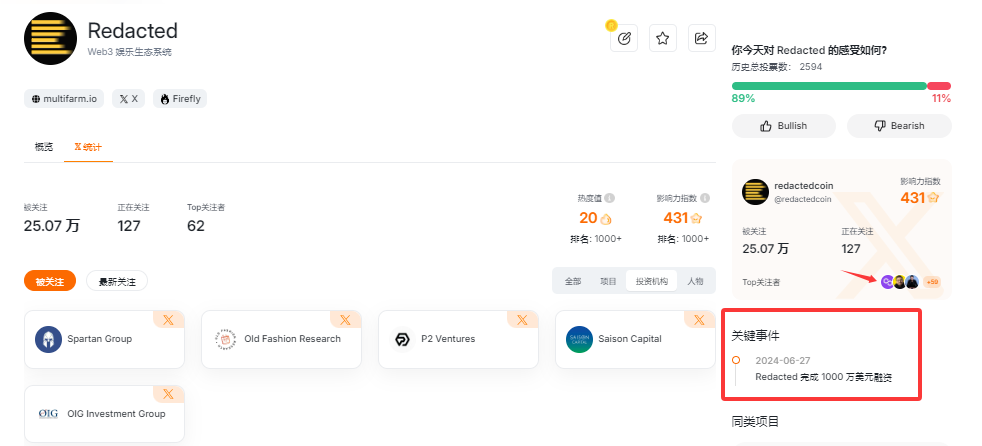Click the Saison Capital logo
This screenshot has width=982, height=446.
tap(579, 339)
